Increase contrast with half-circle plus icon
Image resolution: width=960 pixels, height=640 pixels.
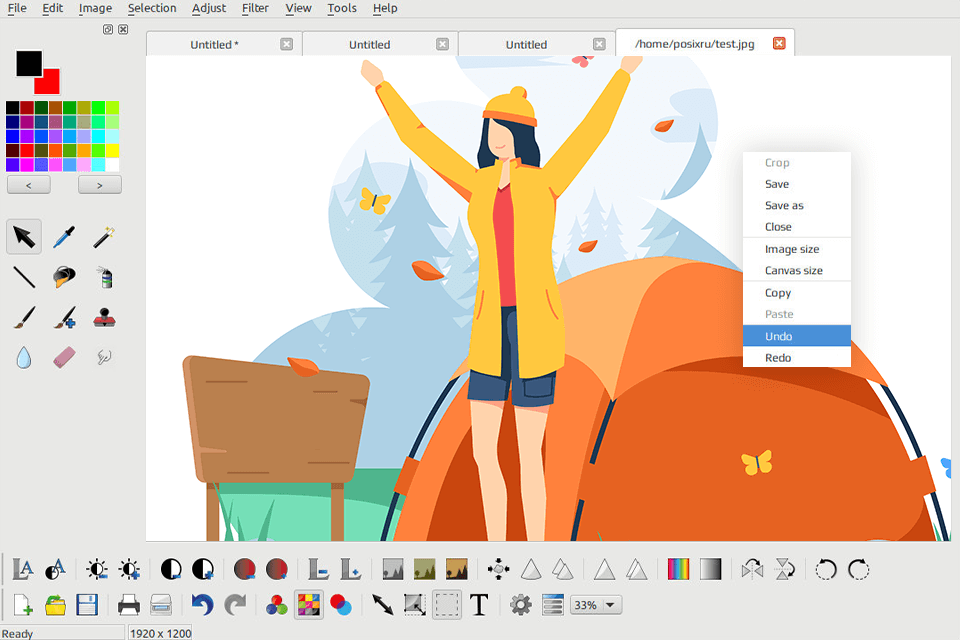tap(203, 570)
